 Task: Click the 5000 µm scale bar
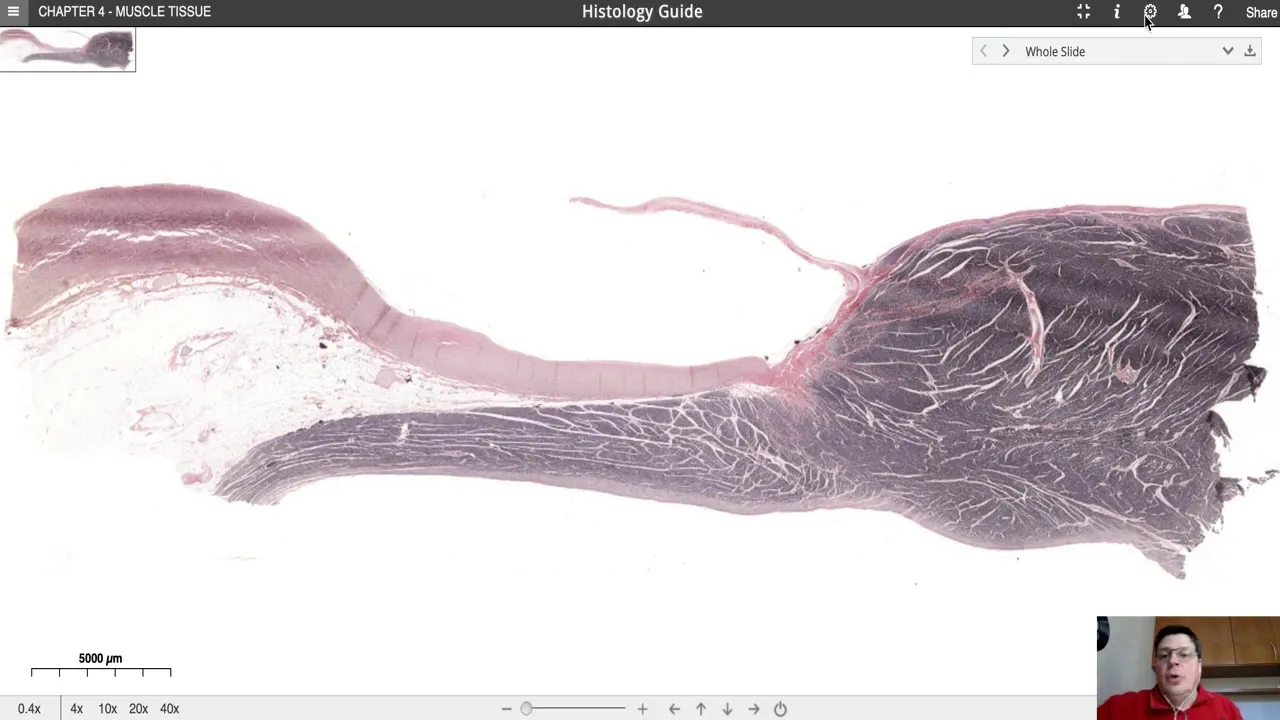tap(100, 666)
